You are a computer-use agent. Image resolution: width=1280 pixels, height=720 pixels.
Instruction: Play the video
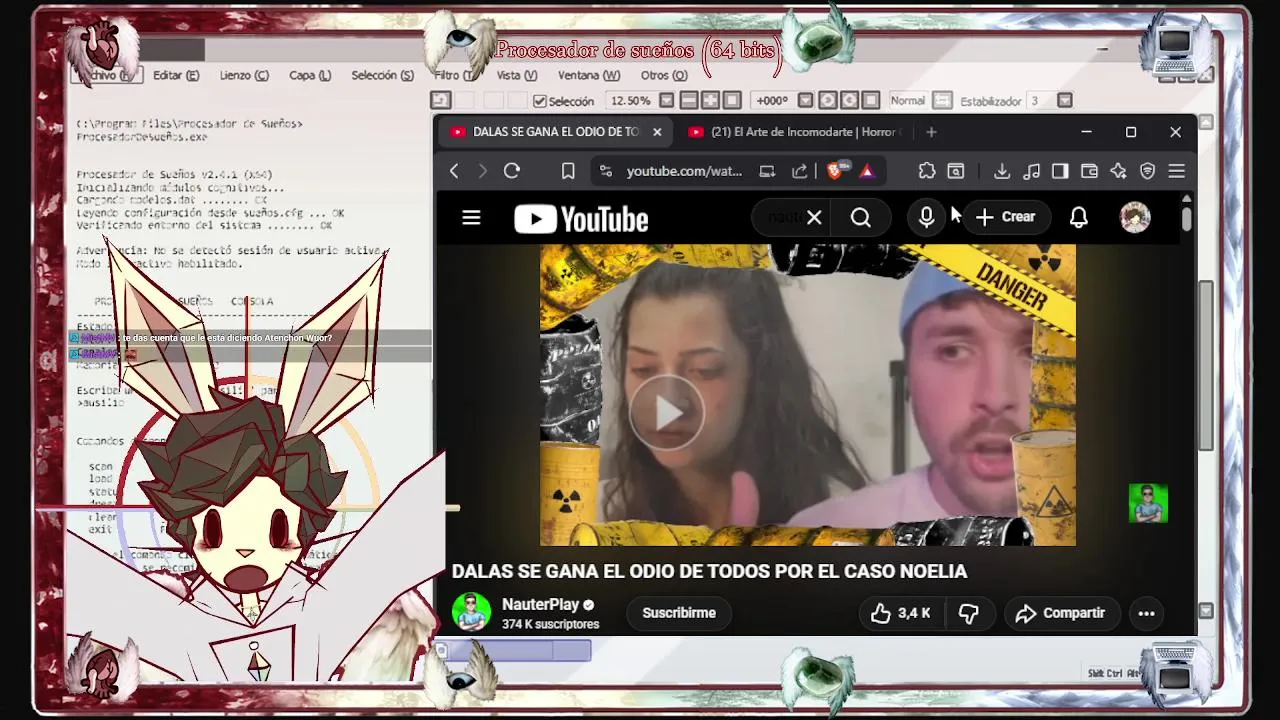point(667,411)
